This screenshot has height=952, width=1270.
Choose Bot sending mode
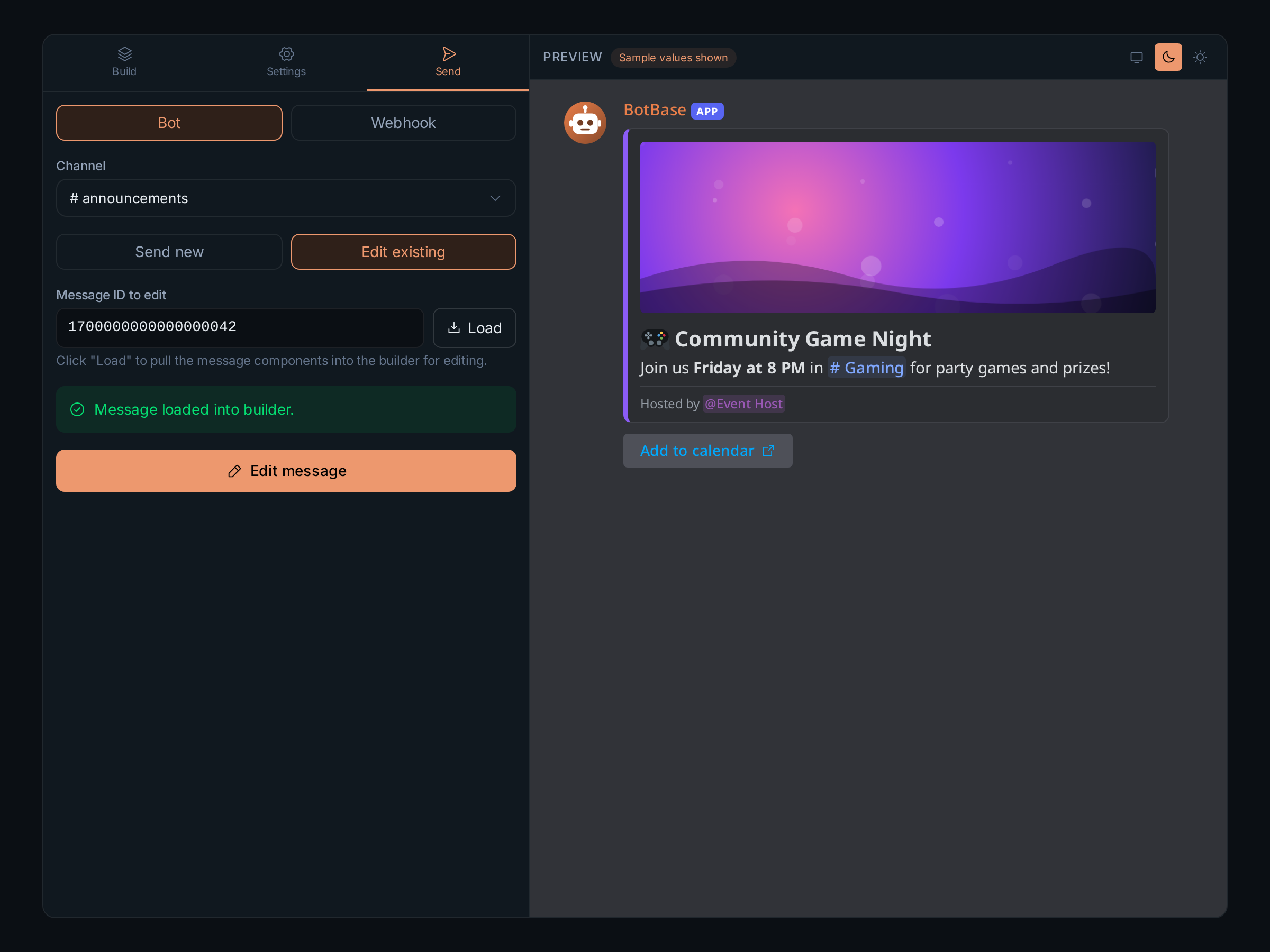click(169, 123)
